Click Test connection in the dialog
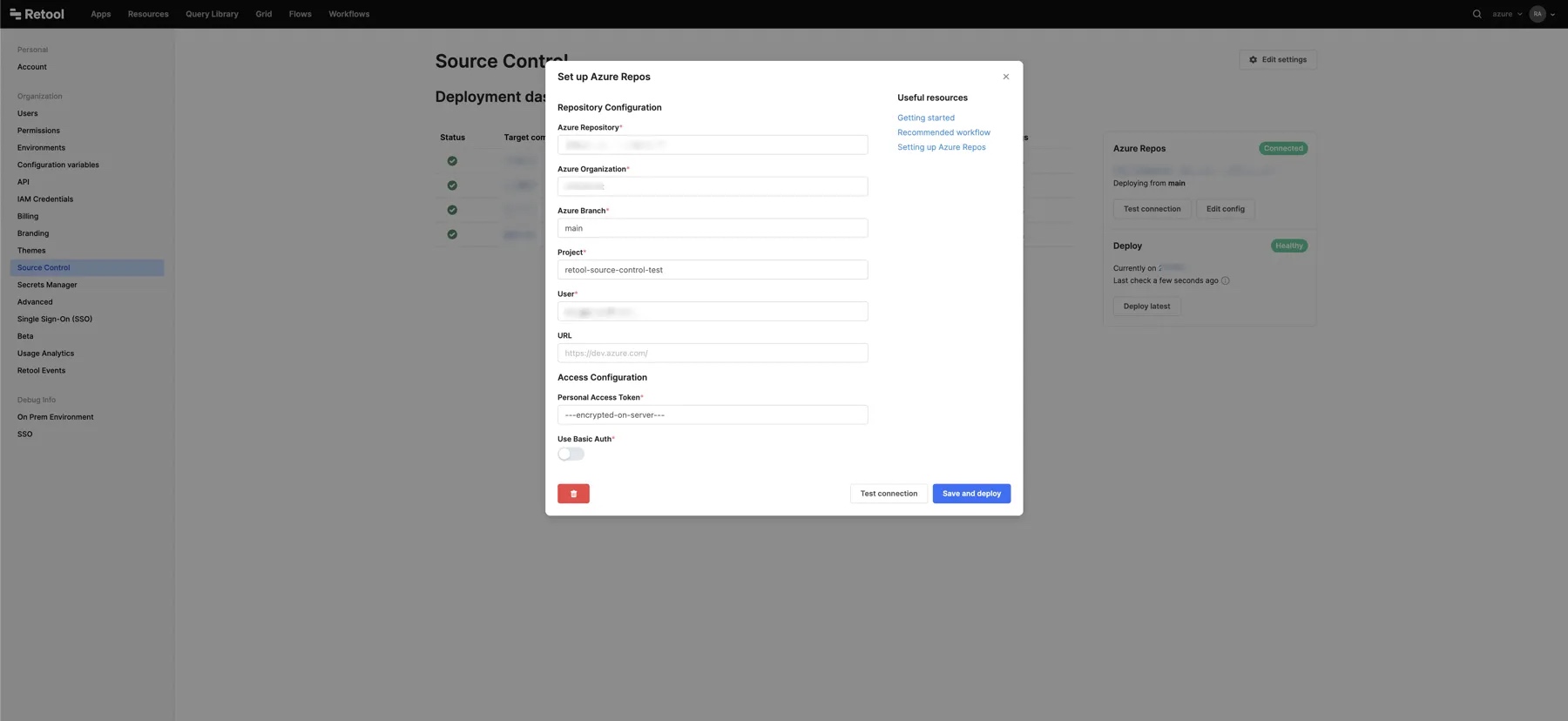1568x721 pixels. pyautogui.click(x=889, y=494)
